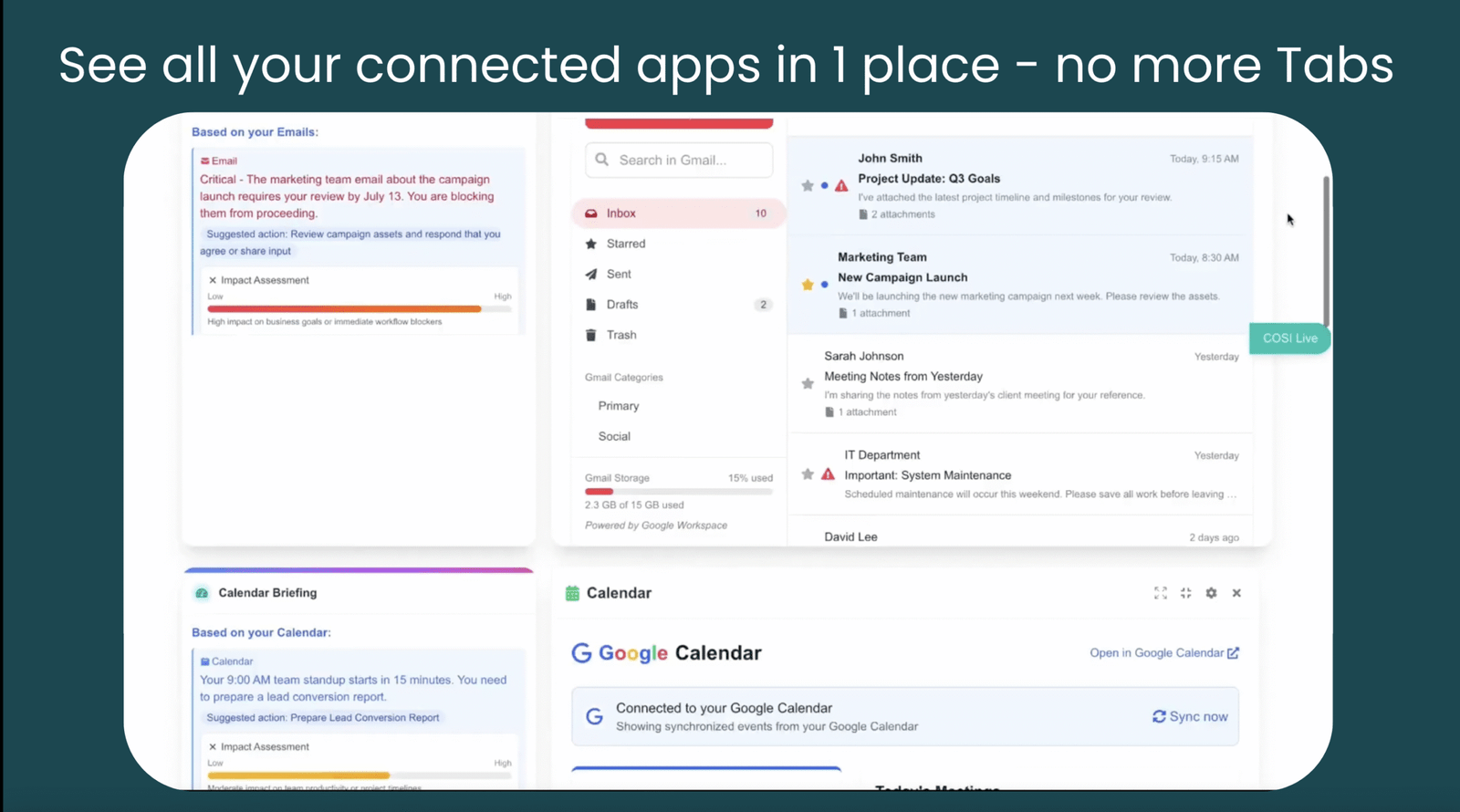Star the IT Department System Maintenance email

[x=808, y=474]
